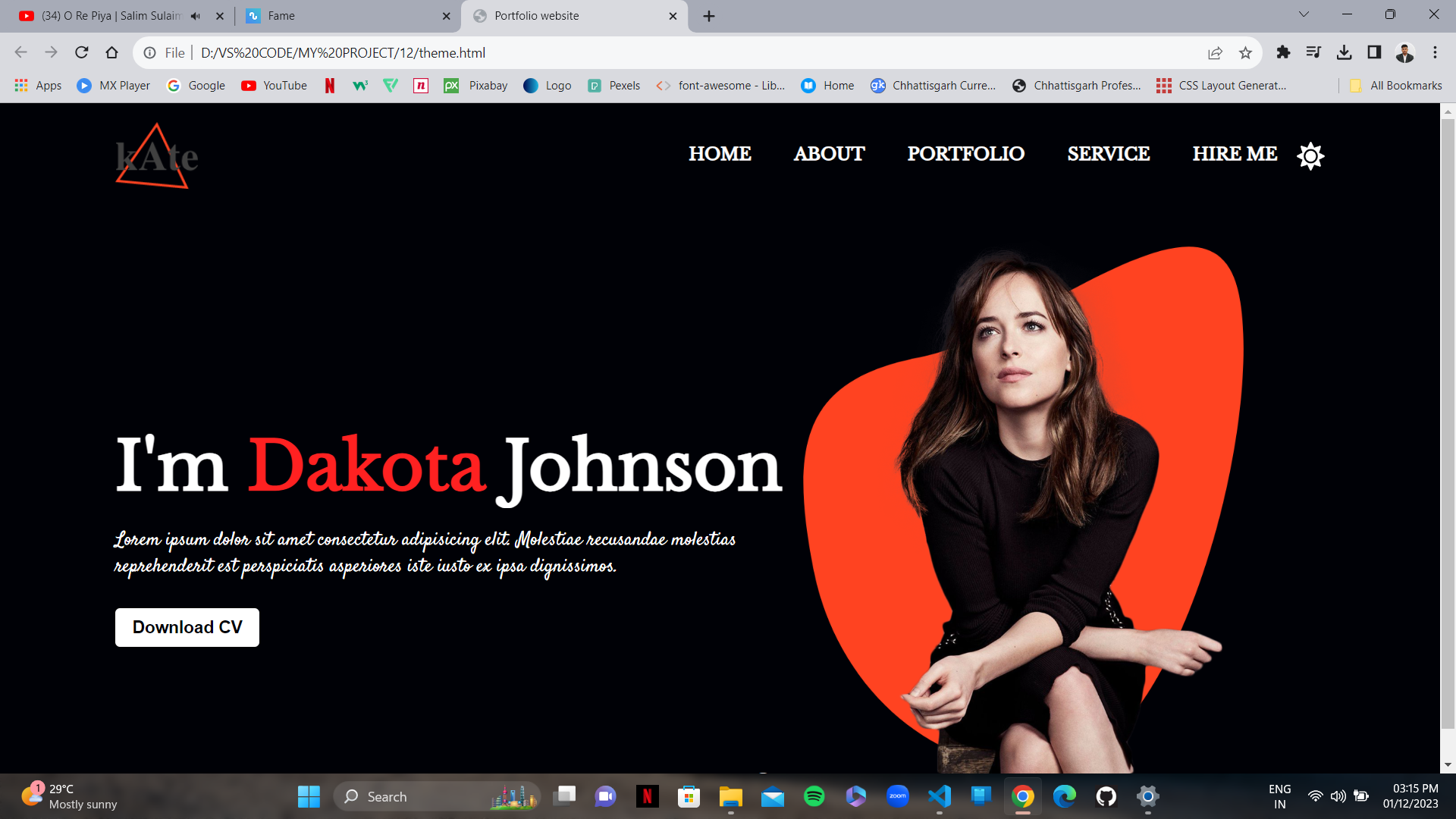Open GitHub Desktop from taskbar
1456x819 pixels.
[1106, 796]
